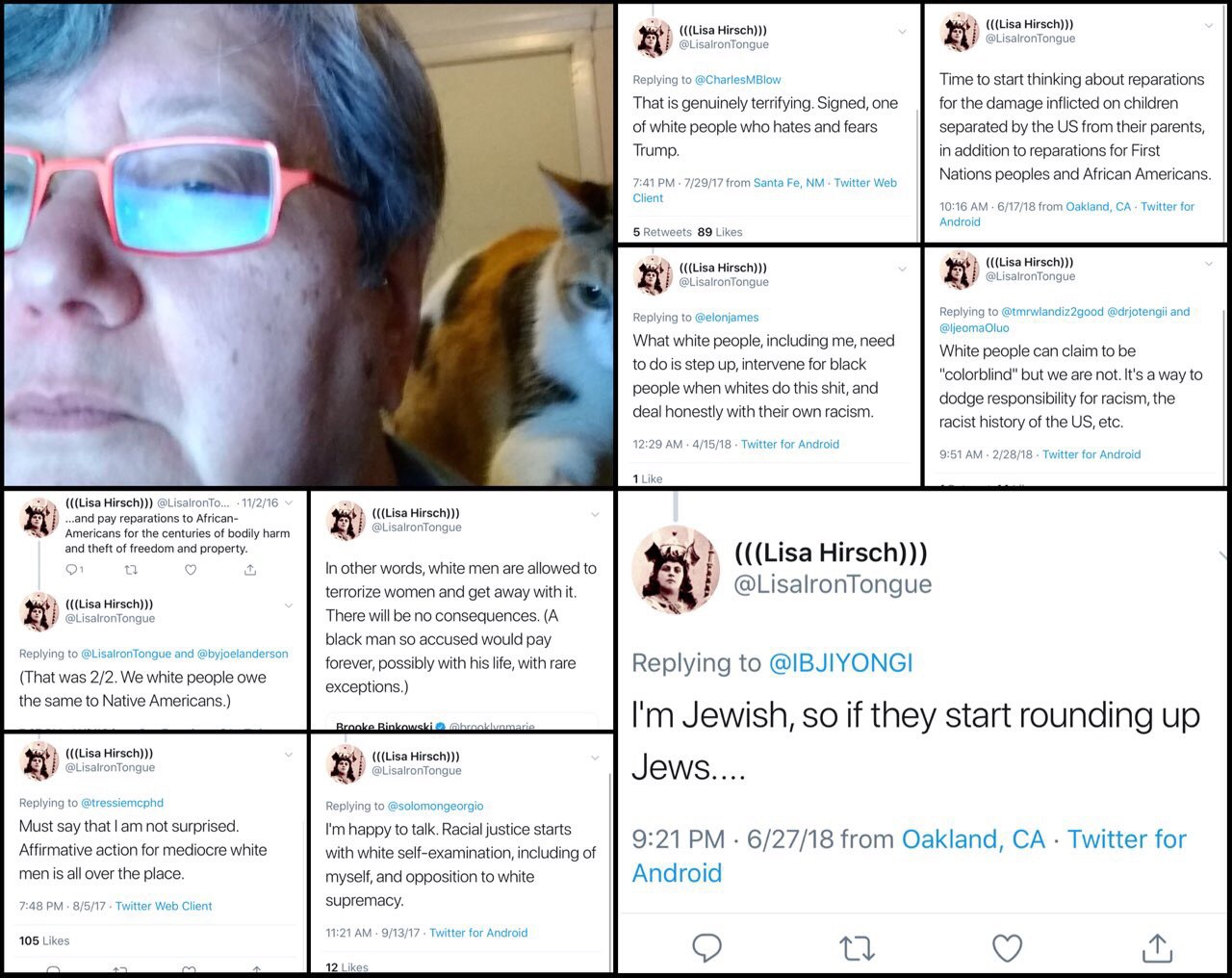1232x978 pixels.
Task: Open @solomongeorgio mention link
Action: coord(435,806)
